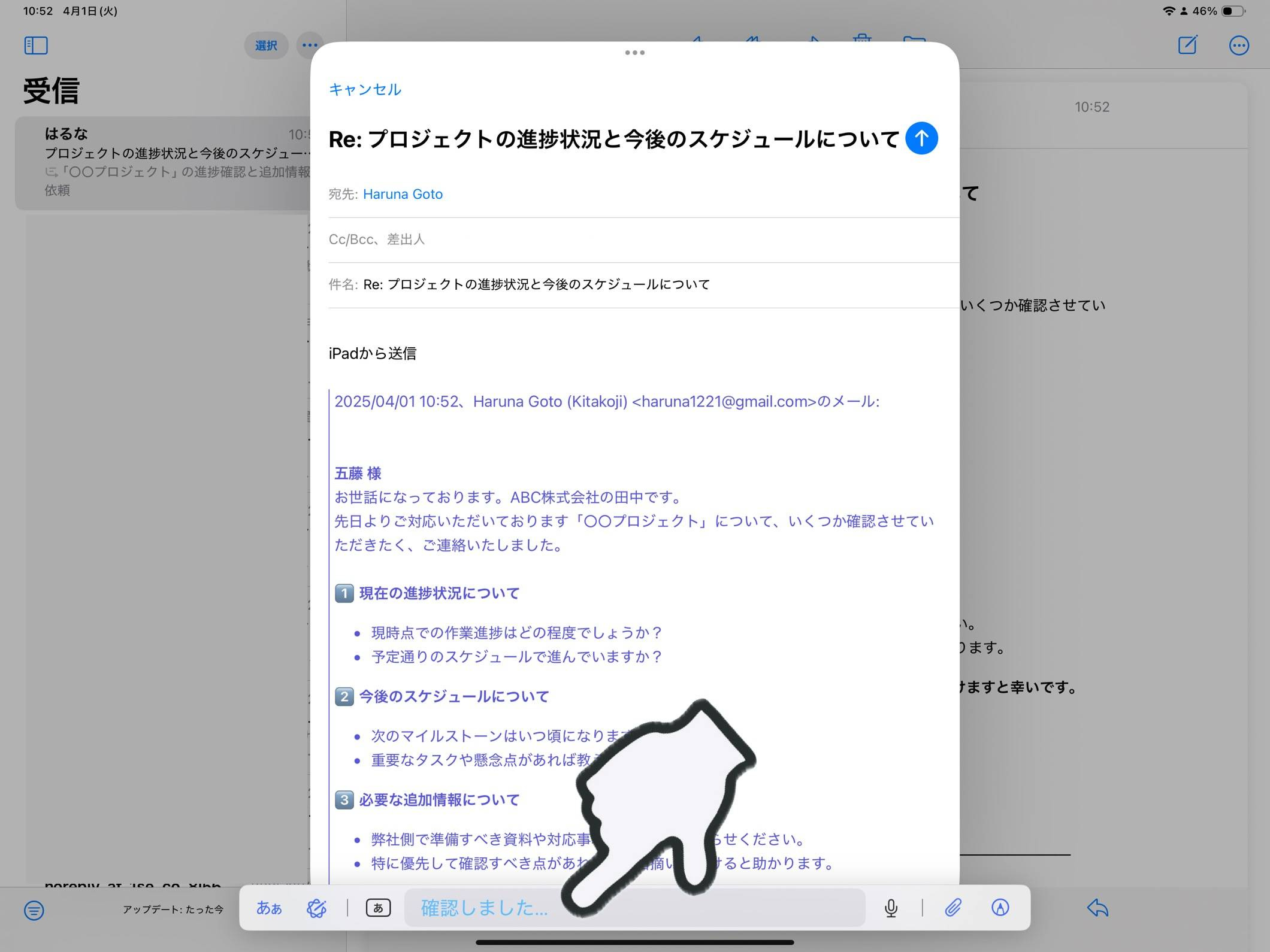The width and height of the screenshot is (1270, 952).
Task: Tap the 選択 button in the inbox
Action: pos(266,46)
